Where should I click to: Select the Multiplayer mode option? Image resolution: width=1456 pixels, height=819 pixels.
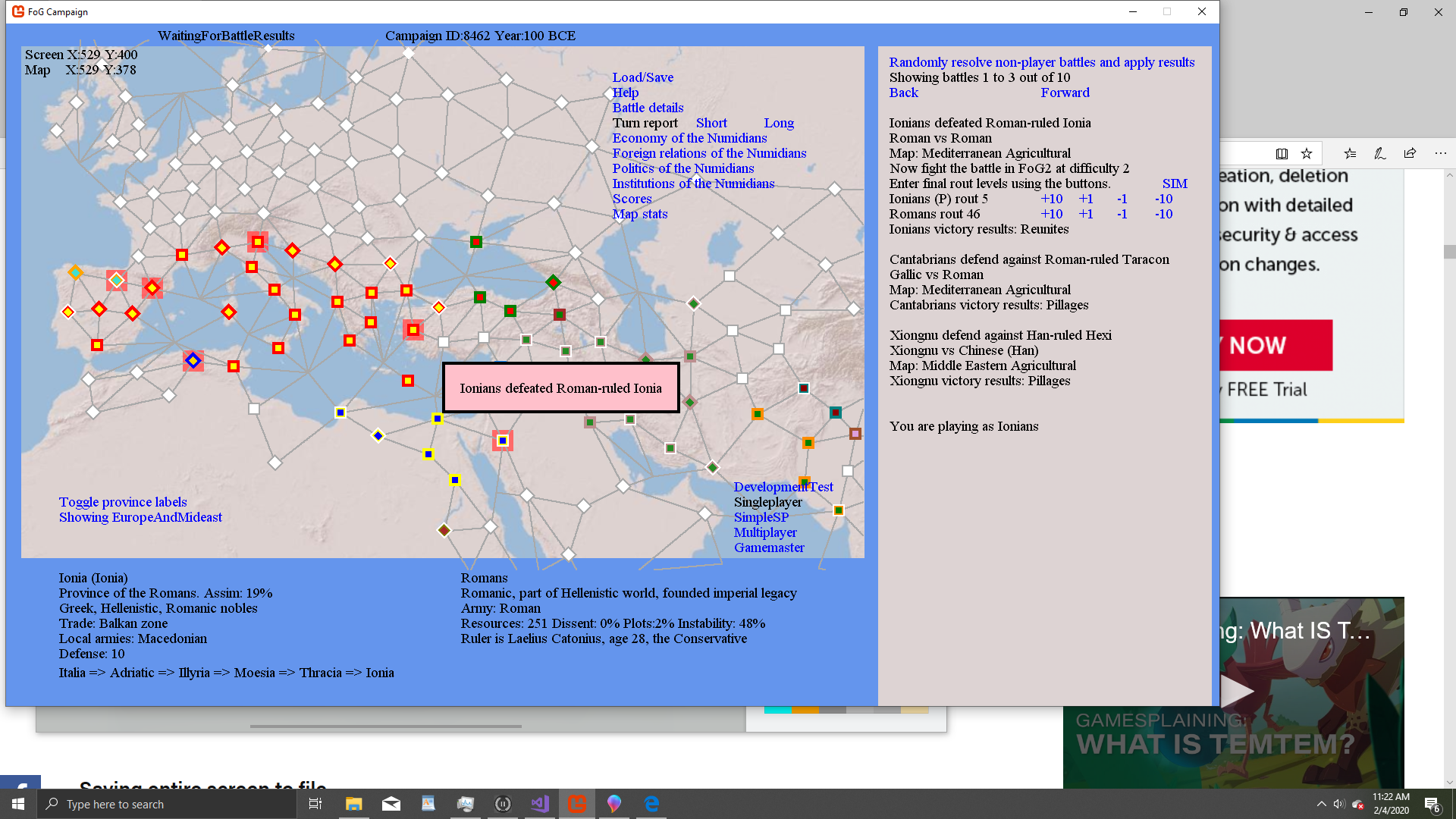point(764,532)
